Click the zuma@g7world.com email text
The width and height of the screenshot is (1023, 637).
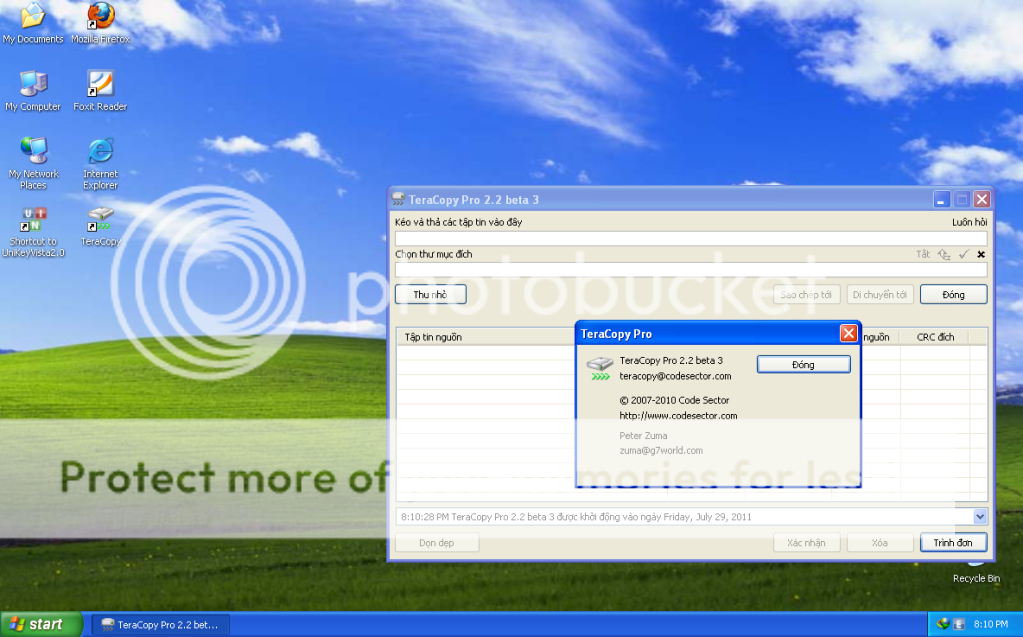[x=661, y=450]
